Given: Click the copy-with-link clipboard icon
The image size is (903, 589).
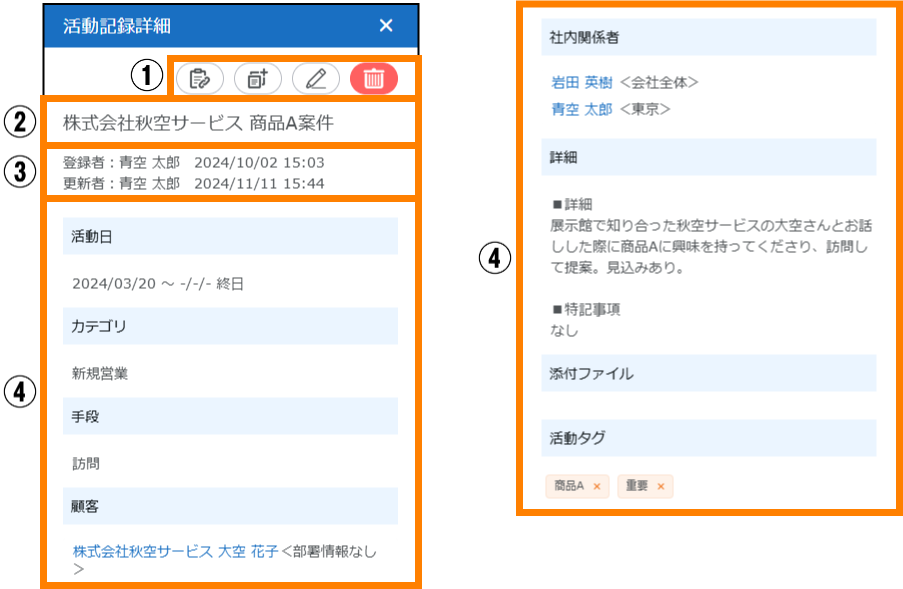Looking at the screenshot, I should [199, 78].
